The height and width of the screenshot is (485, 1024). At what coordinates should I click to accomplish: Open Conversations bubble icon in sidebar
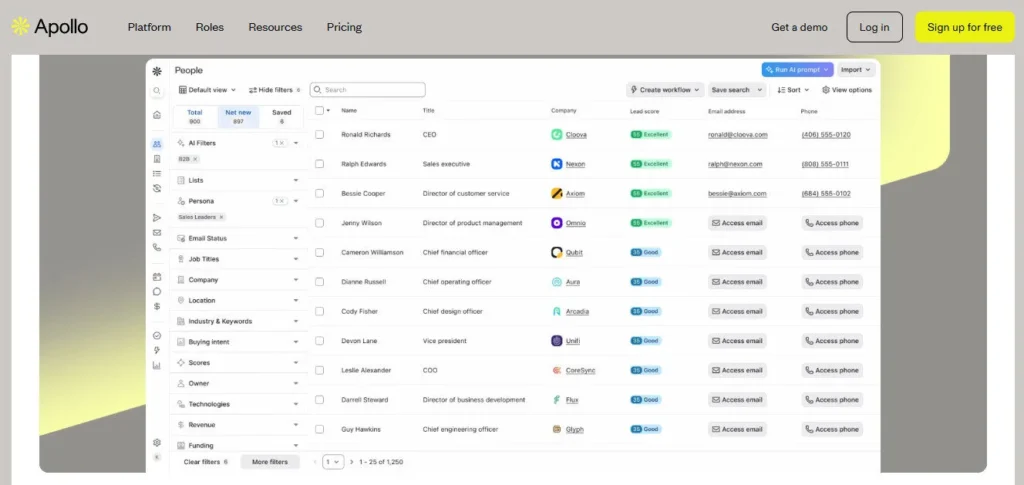point(157,292)
